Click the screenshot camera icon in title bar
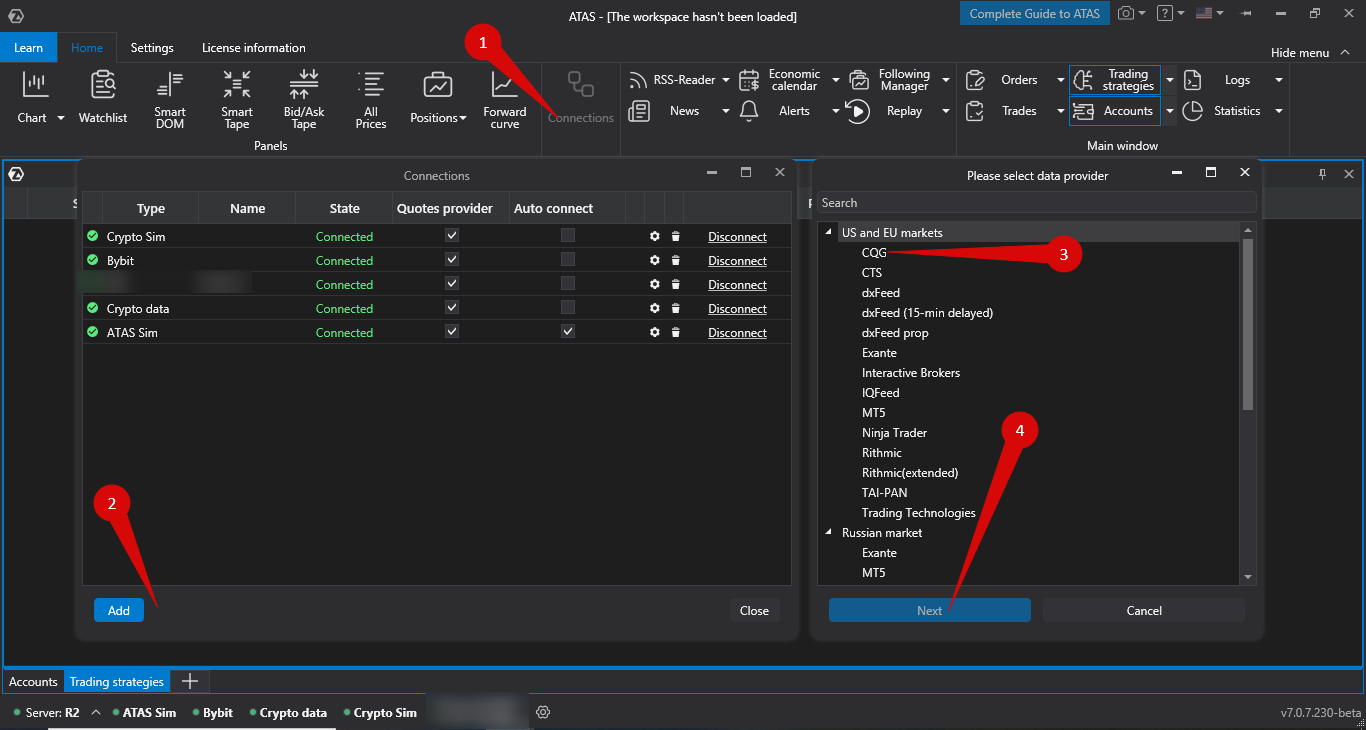Viewport: 1366px width, 730px height. click(1126, 13)
